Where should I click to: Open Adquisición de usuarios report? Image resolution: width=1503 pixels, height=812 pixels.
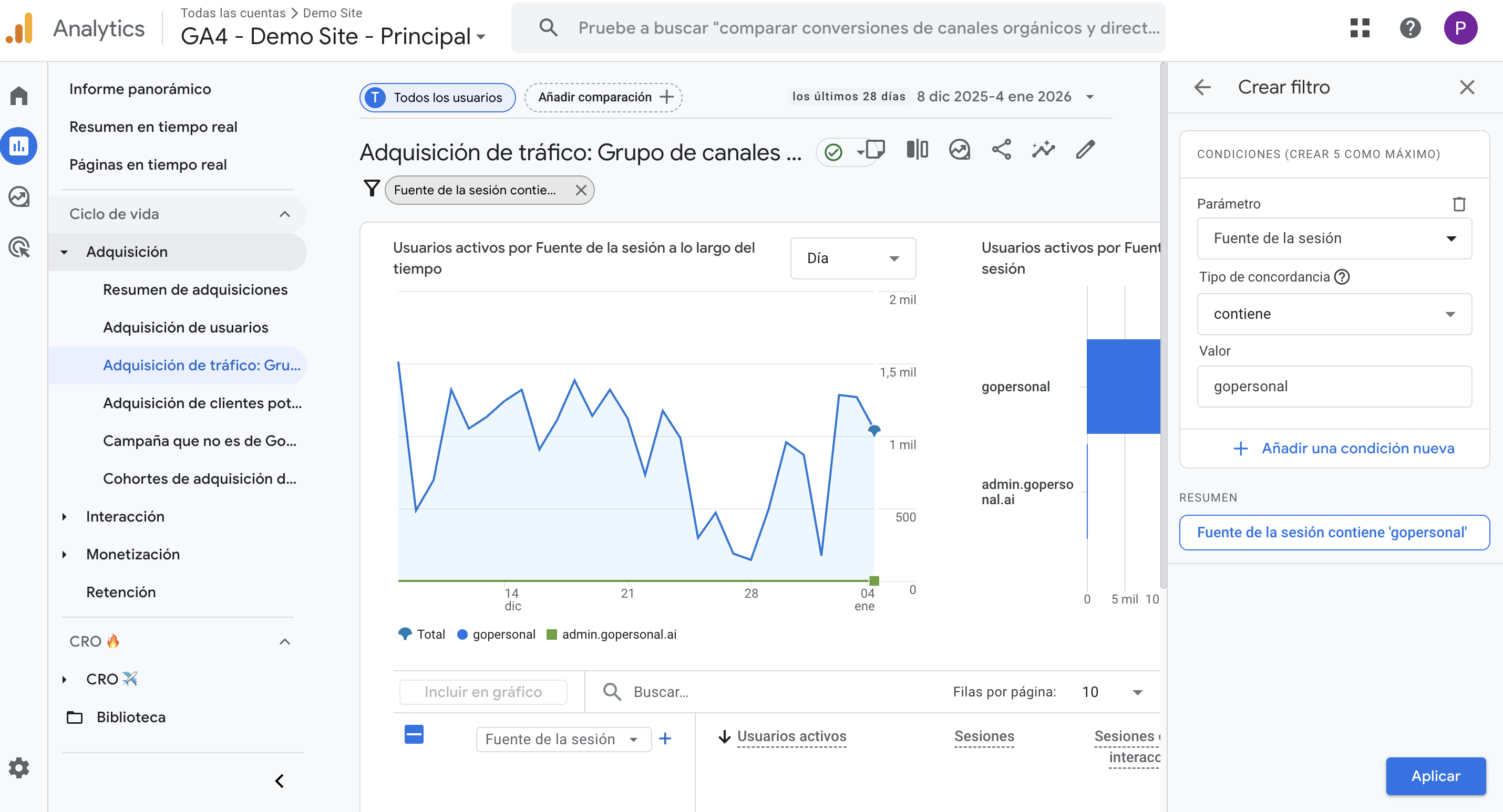(186, 327)
